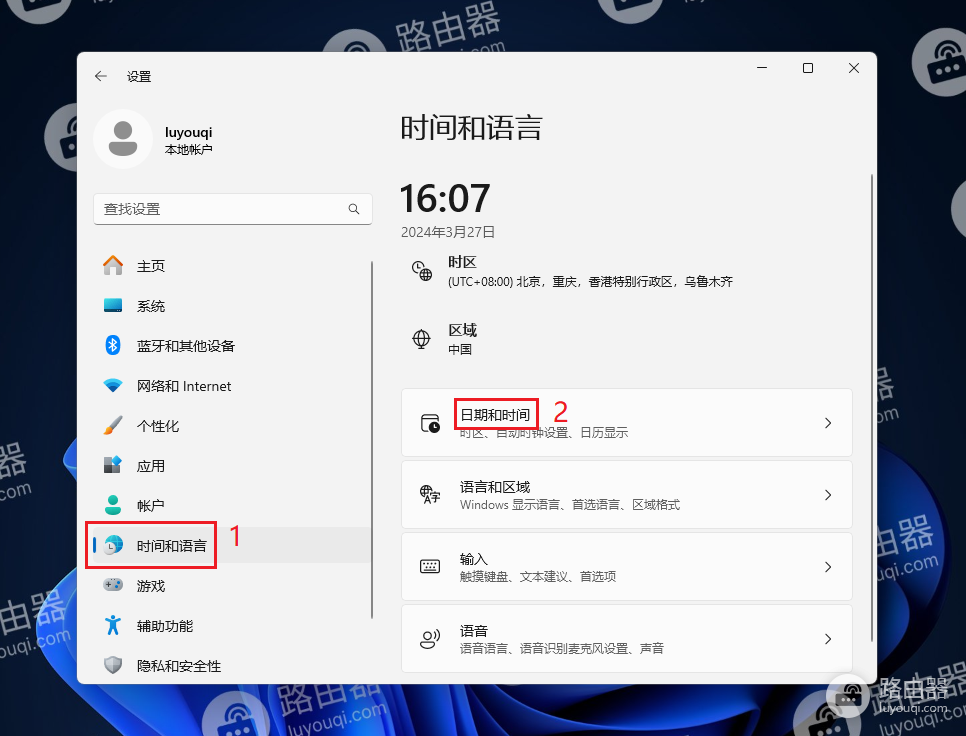Open the 日期和时间 settings card

[627, 423]
